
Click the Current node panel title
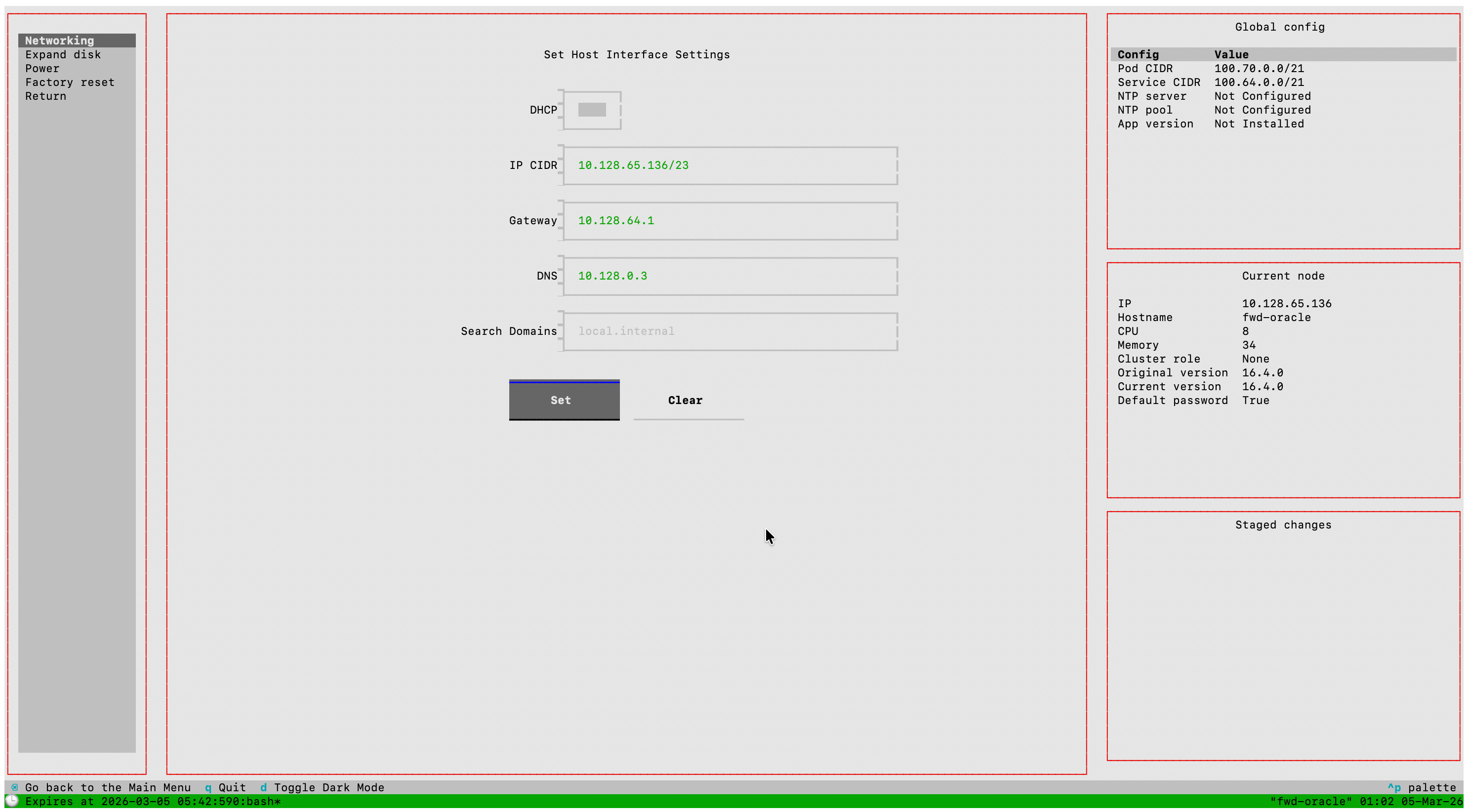coord(1283,276)
